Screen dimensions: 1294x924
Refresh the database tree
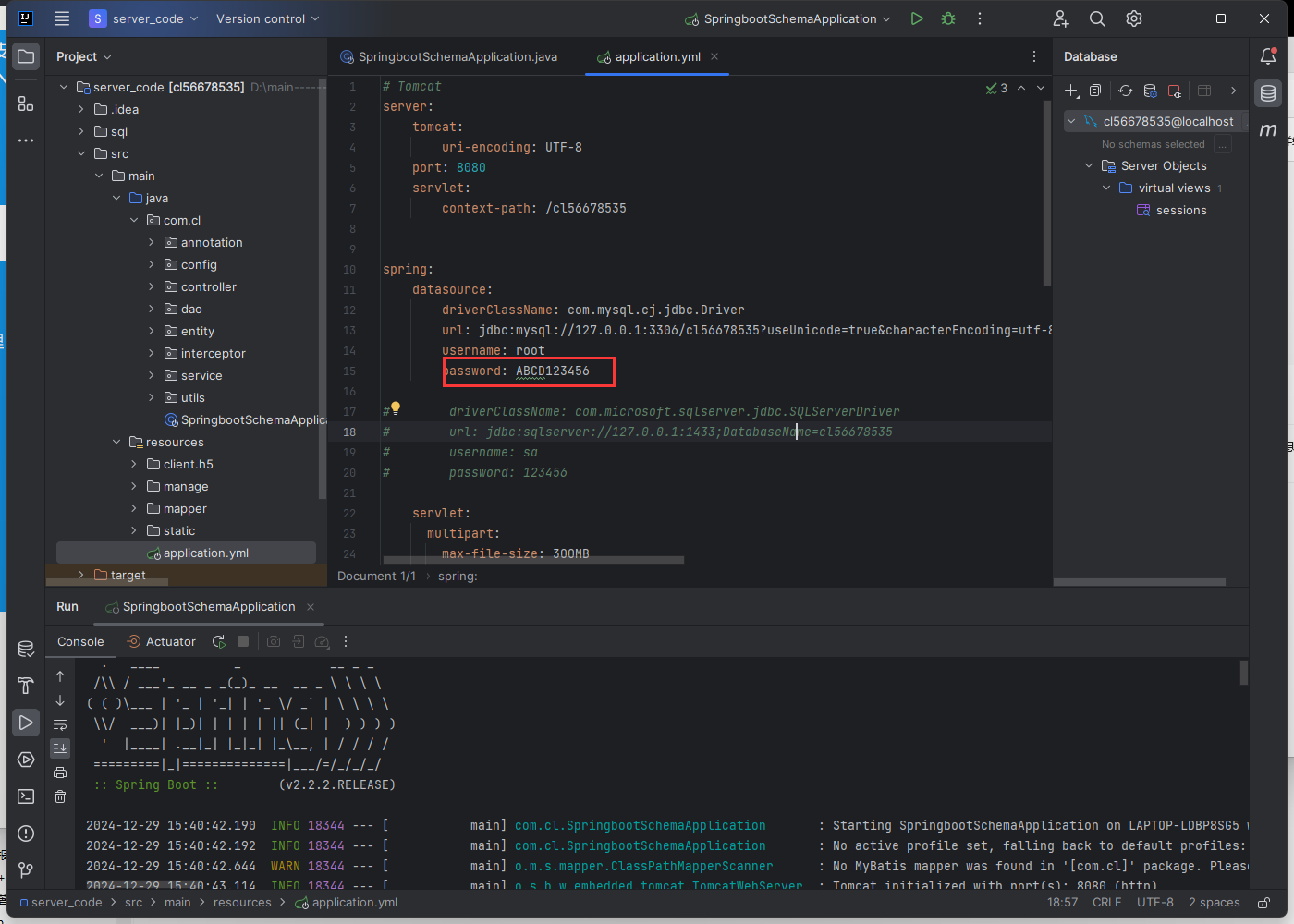click(1125, 91)
